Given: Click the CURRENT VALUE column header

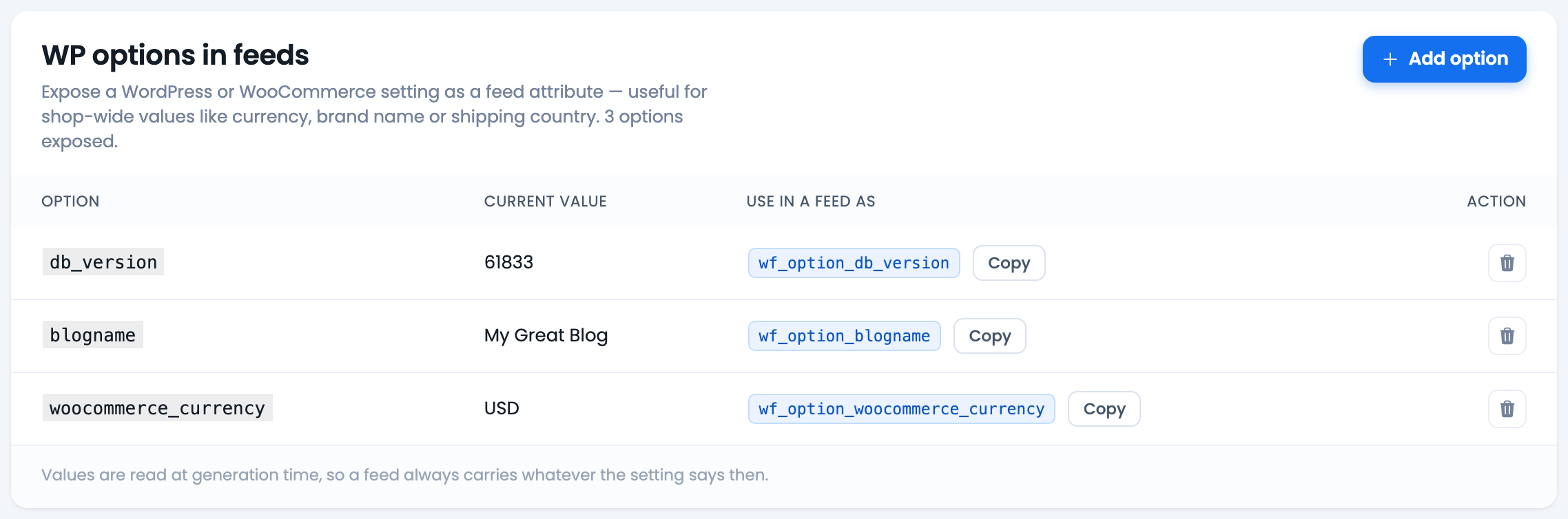Looking at the screenshot, I should pos(545,201).
